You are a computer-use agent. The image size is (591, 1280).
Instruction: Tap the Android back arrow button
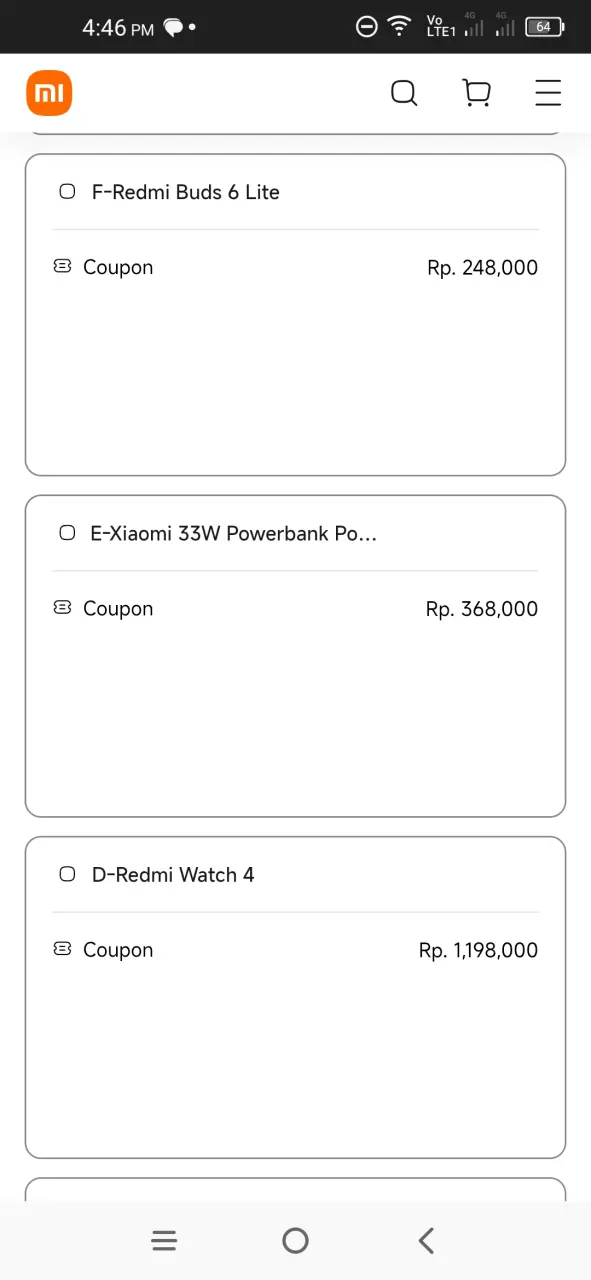[426, 1241]
